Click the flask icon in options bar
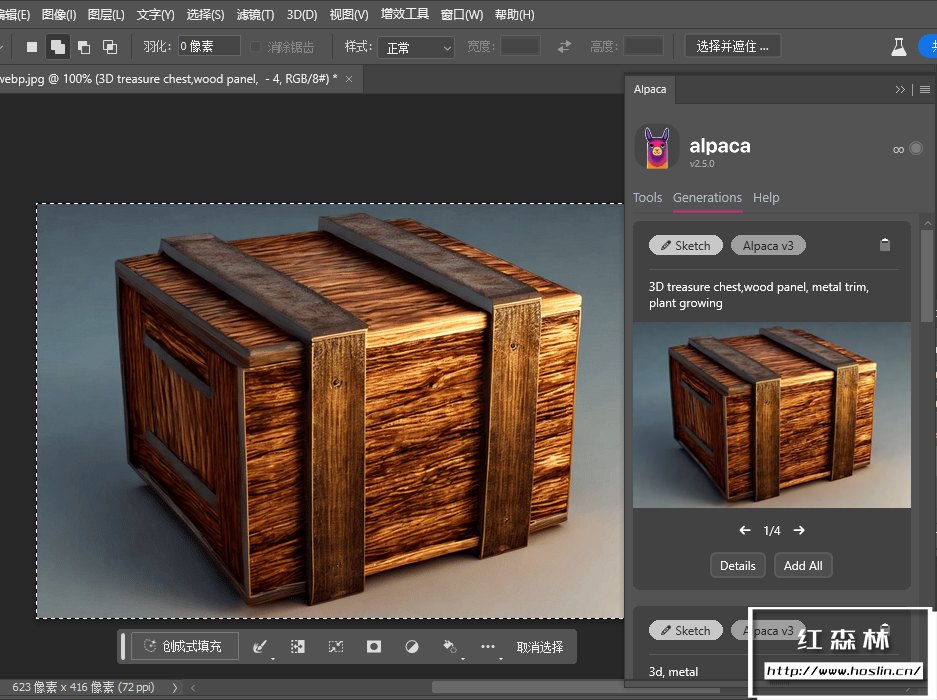 click(899, 47)
